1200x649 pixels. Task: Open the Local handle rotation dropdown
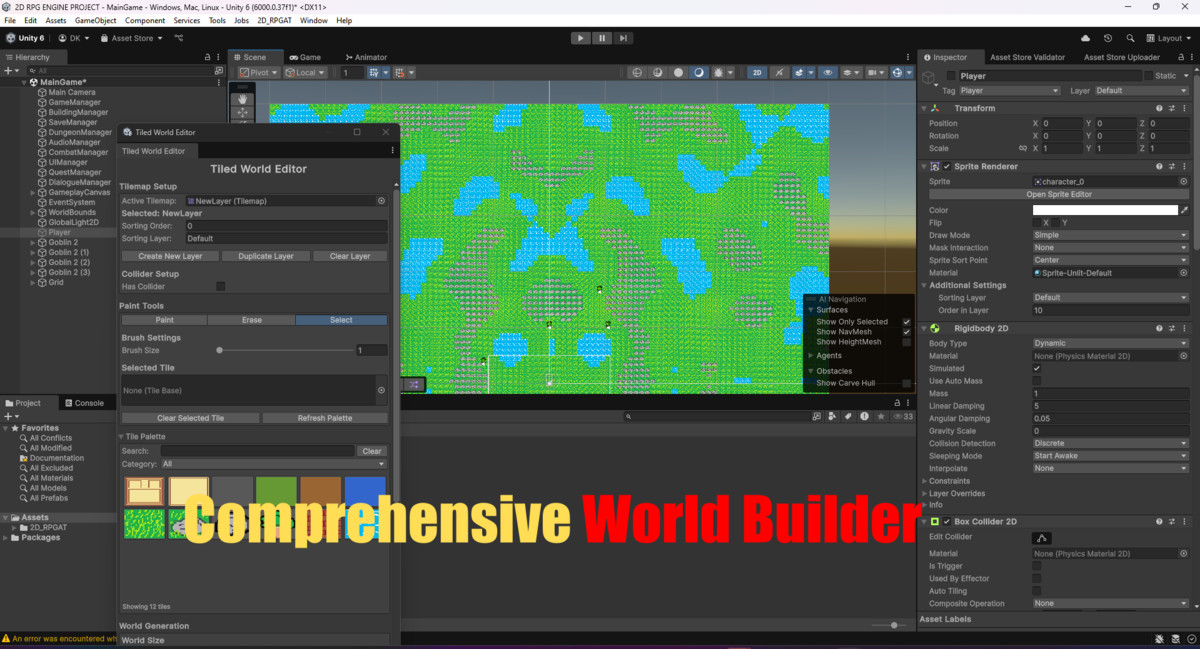click(305, 73)
